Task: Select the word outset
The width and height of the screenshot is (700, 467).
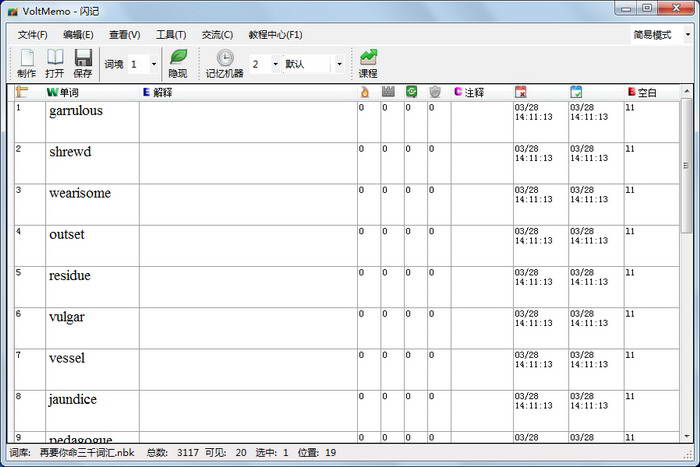Action: pyautogui.click(x=67, y=234)
